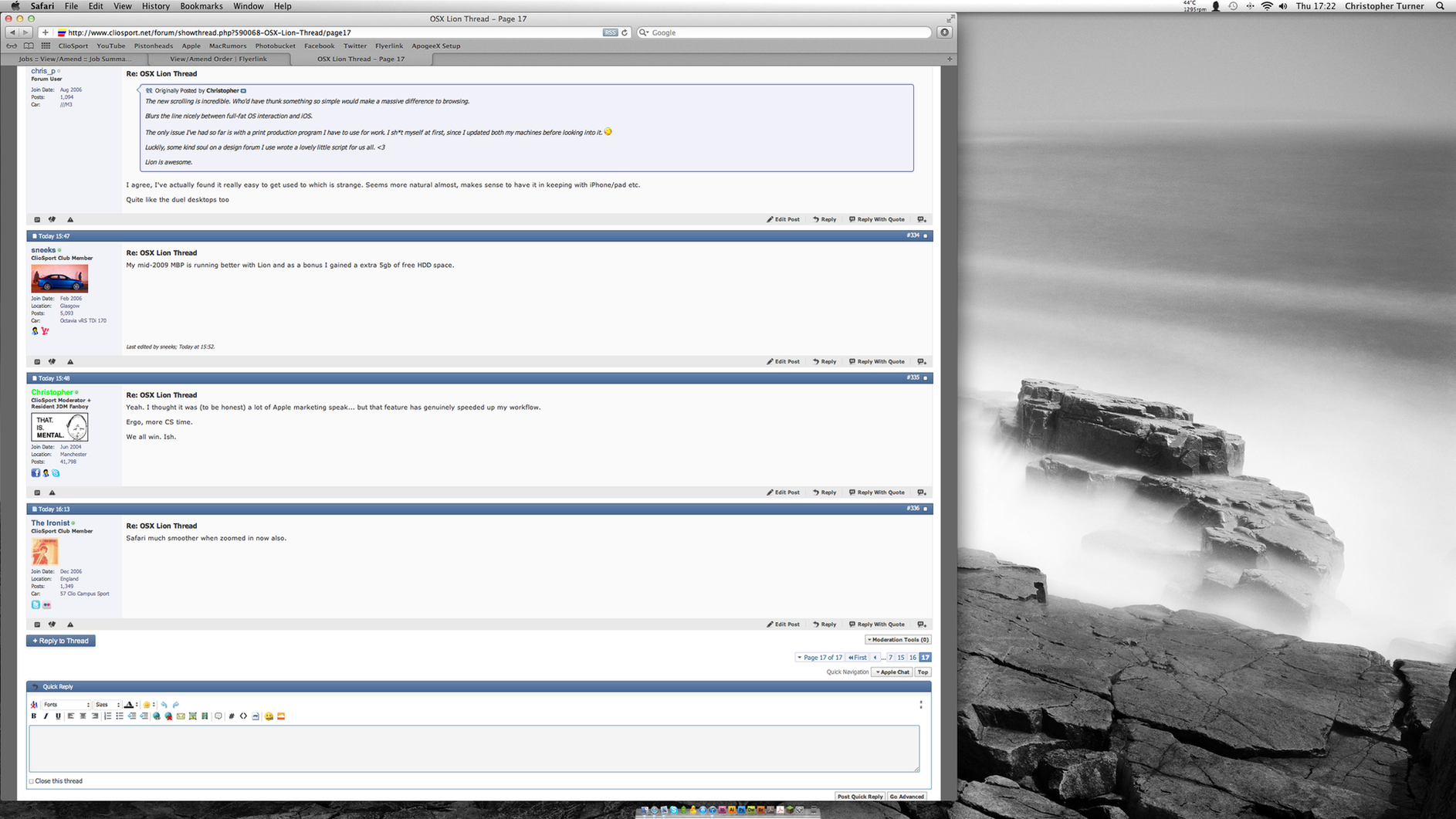1456x819 pixels.
Task: Toggle italic formatting in Quick Reply
Action: 46,716
